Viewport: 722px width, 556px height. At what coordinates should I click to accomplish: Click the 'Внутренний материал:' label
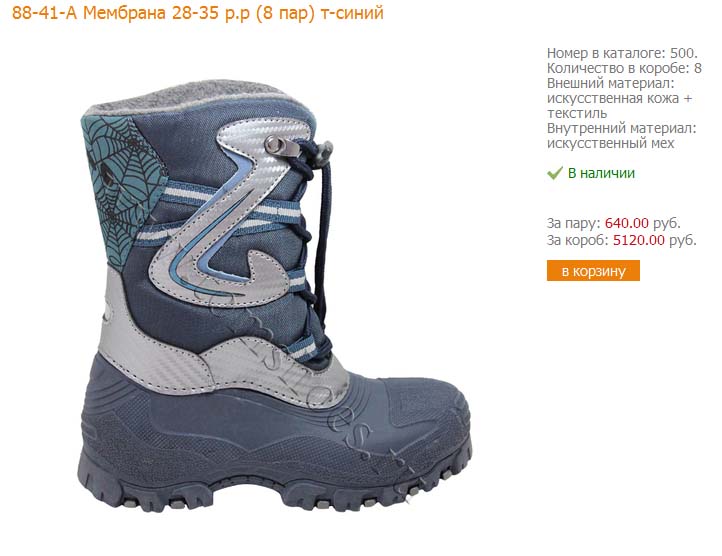click(622, 128)
